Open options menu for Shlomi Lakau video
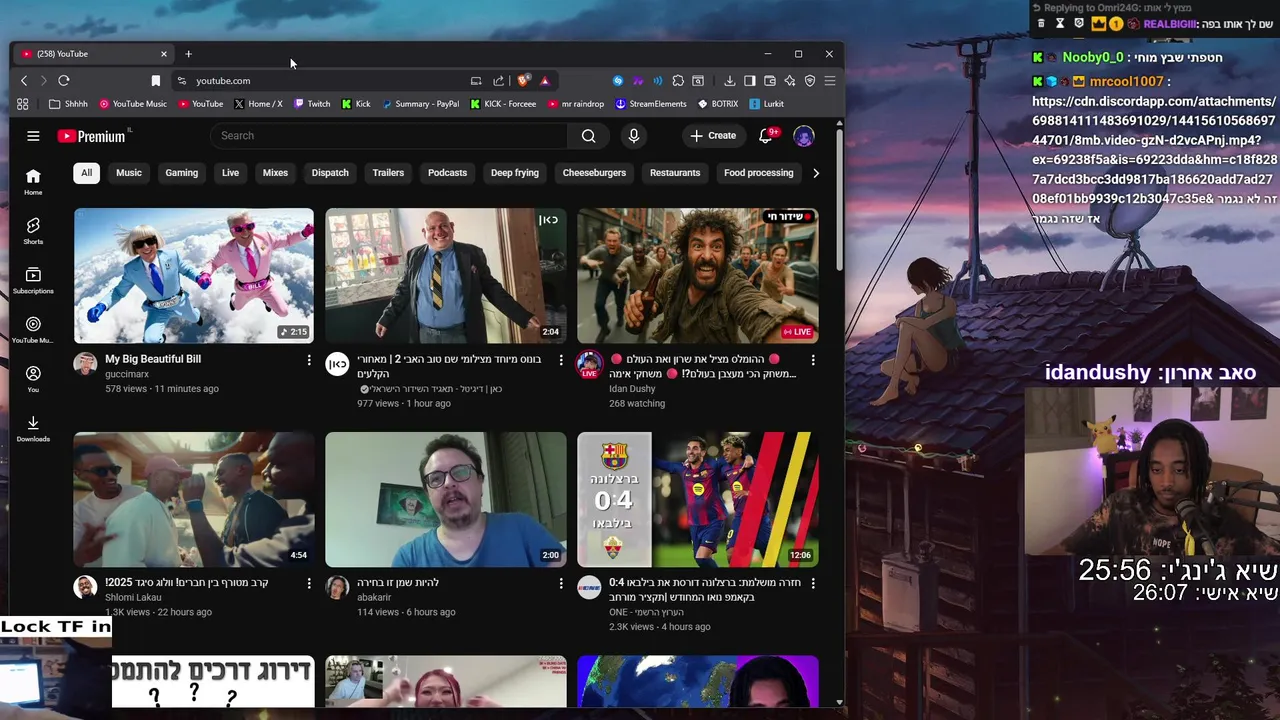Image resolution: width=1280 pixels, height=720 pixels. click(308, 583)
